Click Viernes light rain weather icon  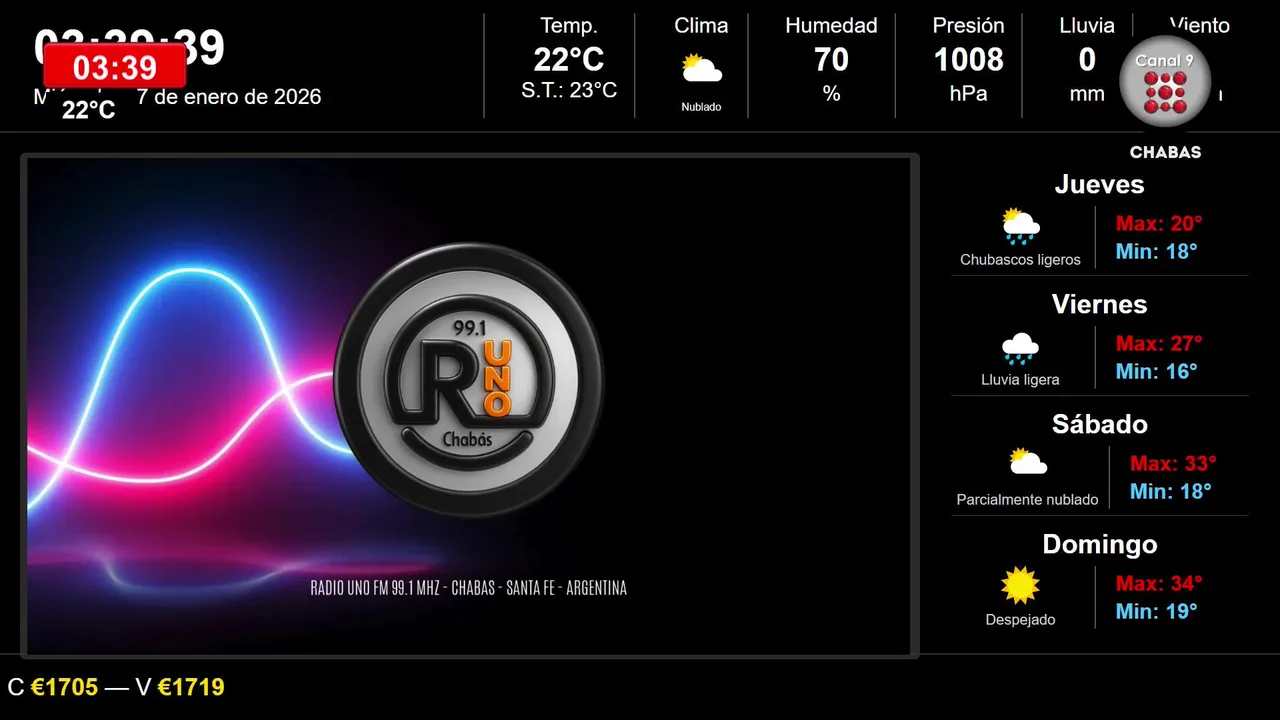coord(1020,348)
